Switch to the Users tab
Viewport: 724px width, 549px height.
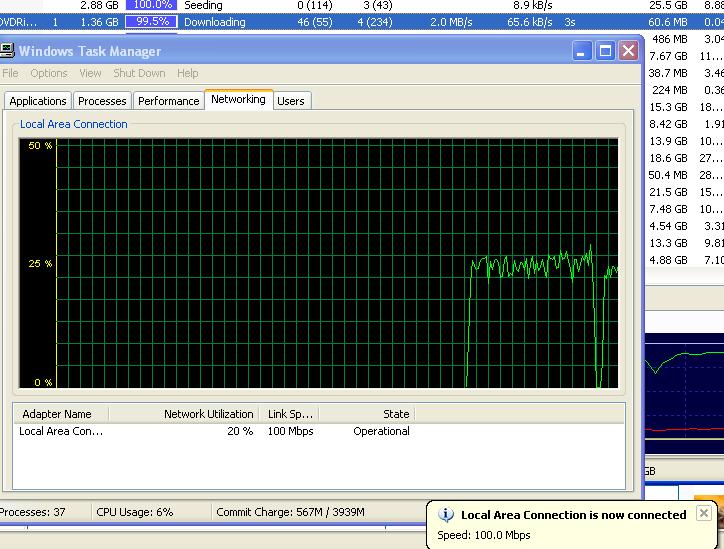click(x=291, y=101)
